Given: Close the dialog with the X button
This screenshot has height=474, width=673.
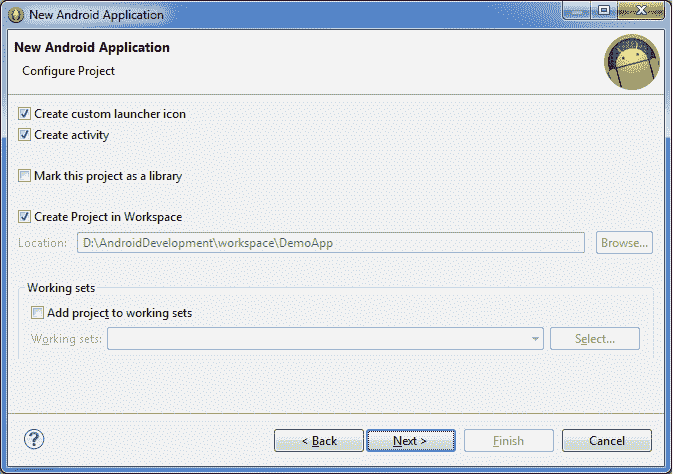Looking at the screenshot, I should click(641, 10).
